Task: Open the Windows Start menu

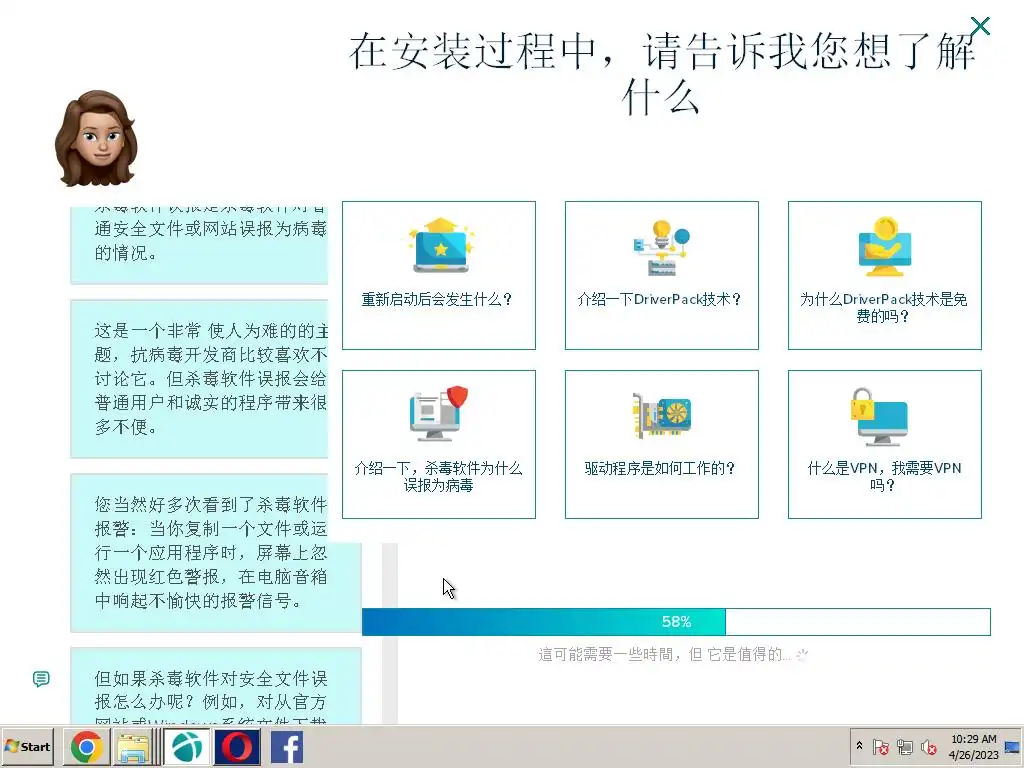Action: [x=28, y=746]
